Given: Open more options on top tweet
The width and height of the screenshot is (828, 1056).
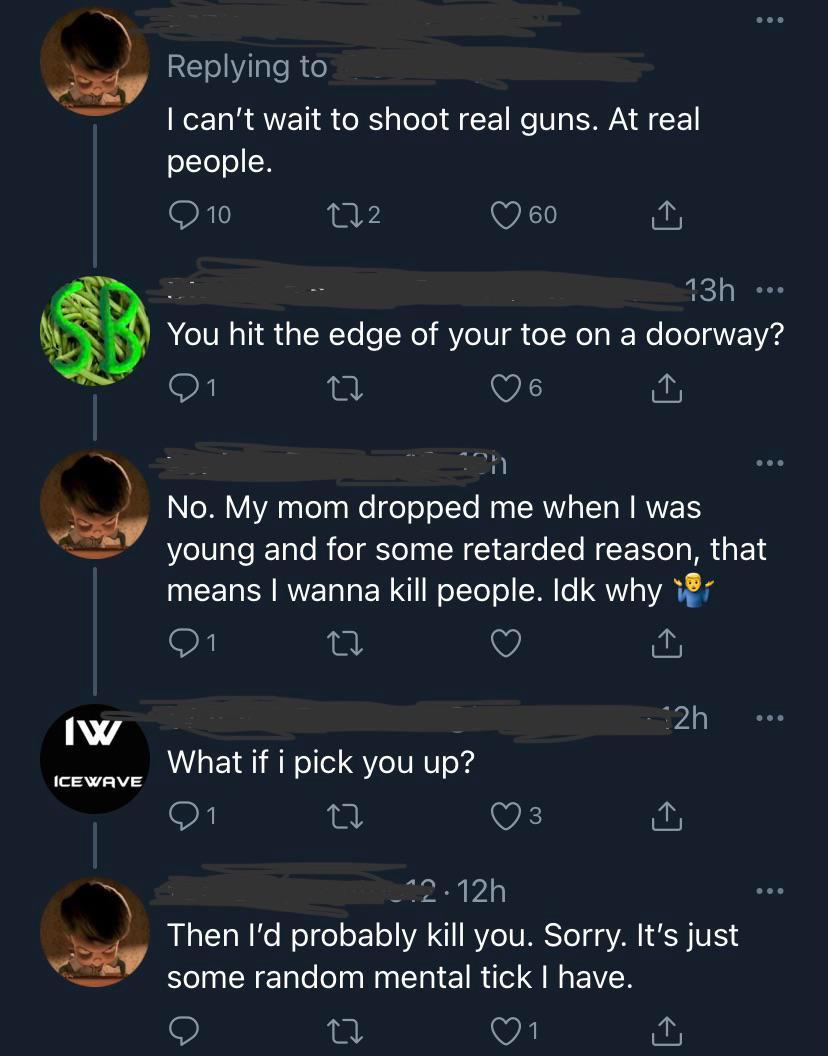Looking at the screenshot, I should point(766,20).
